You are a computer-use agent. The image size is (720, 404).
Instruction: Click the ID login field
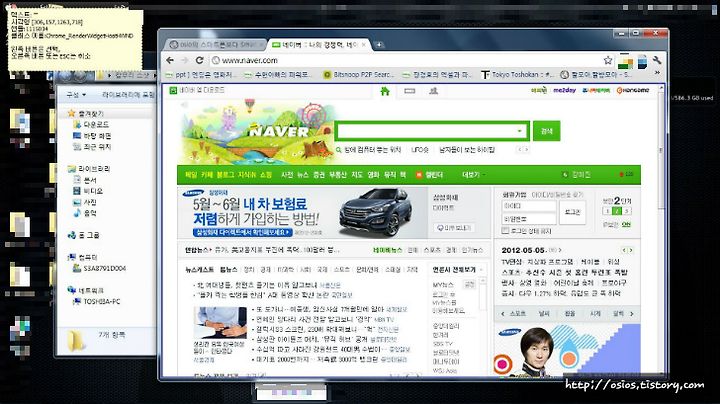[529, 206]
